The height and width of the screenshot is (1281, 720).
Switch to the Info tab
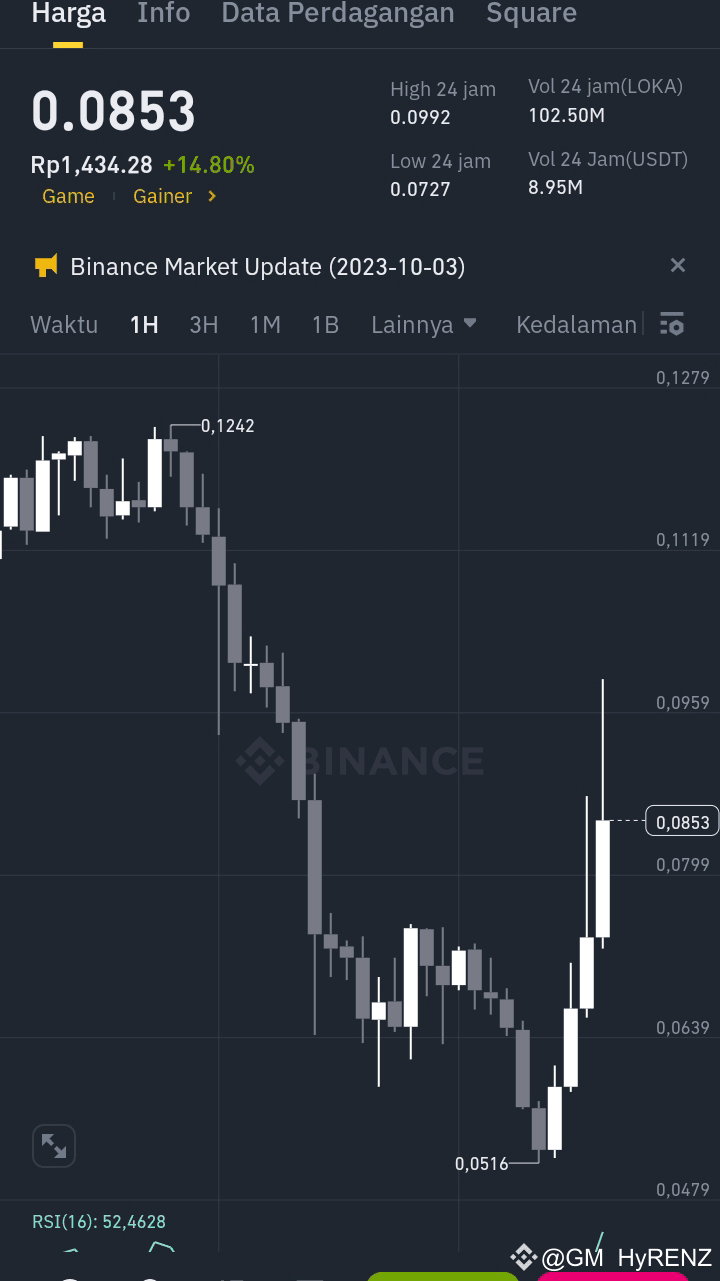pyautogui.click(x=163, y=14)
